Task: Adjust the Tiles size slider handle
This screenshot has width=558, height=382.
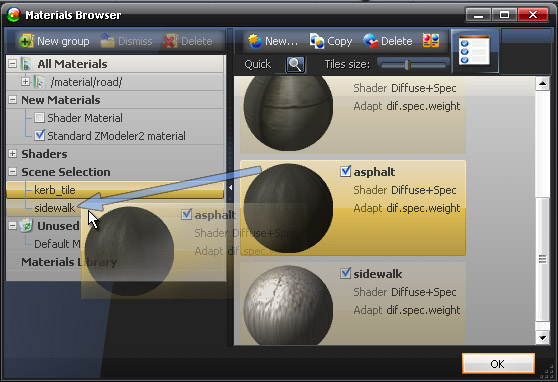Action: coord(408,65)
